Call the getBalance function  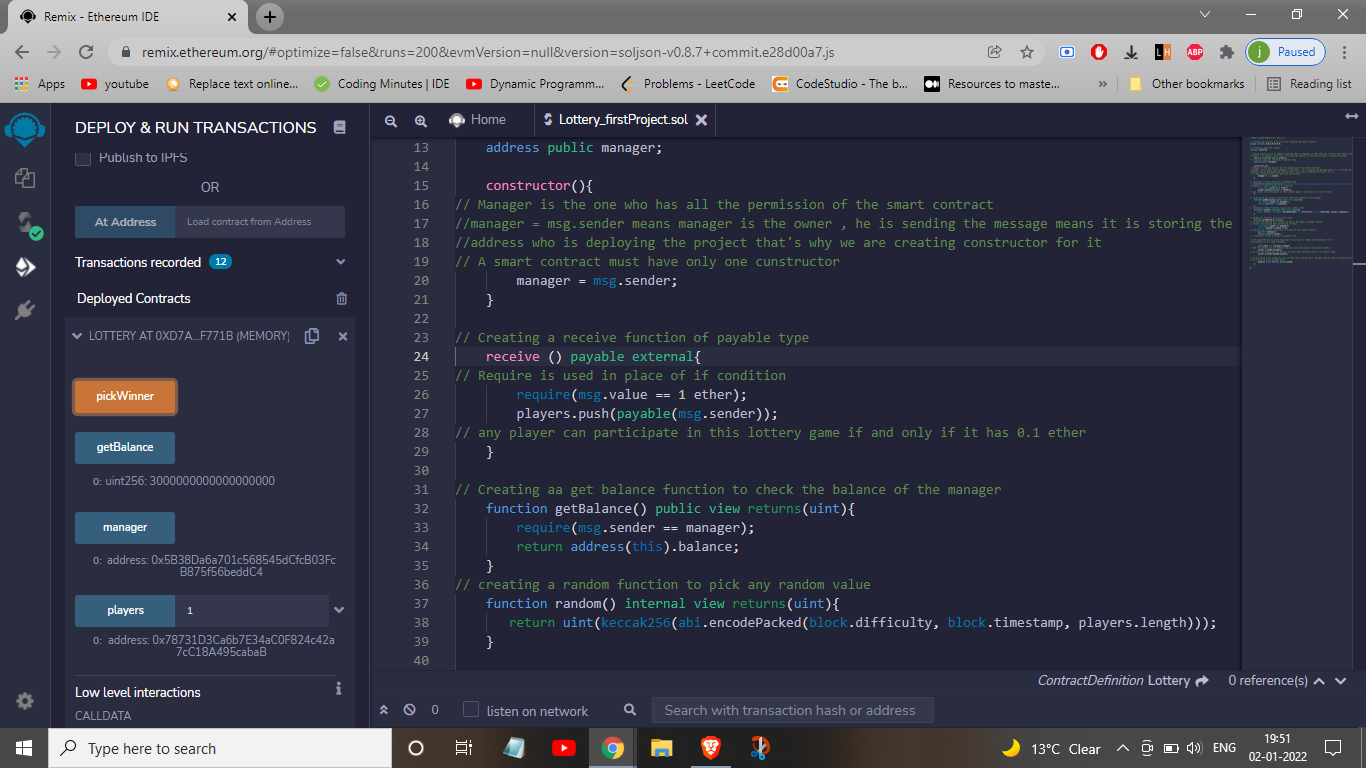point(125,447)
